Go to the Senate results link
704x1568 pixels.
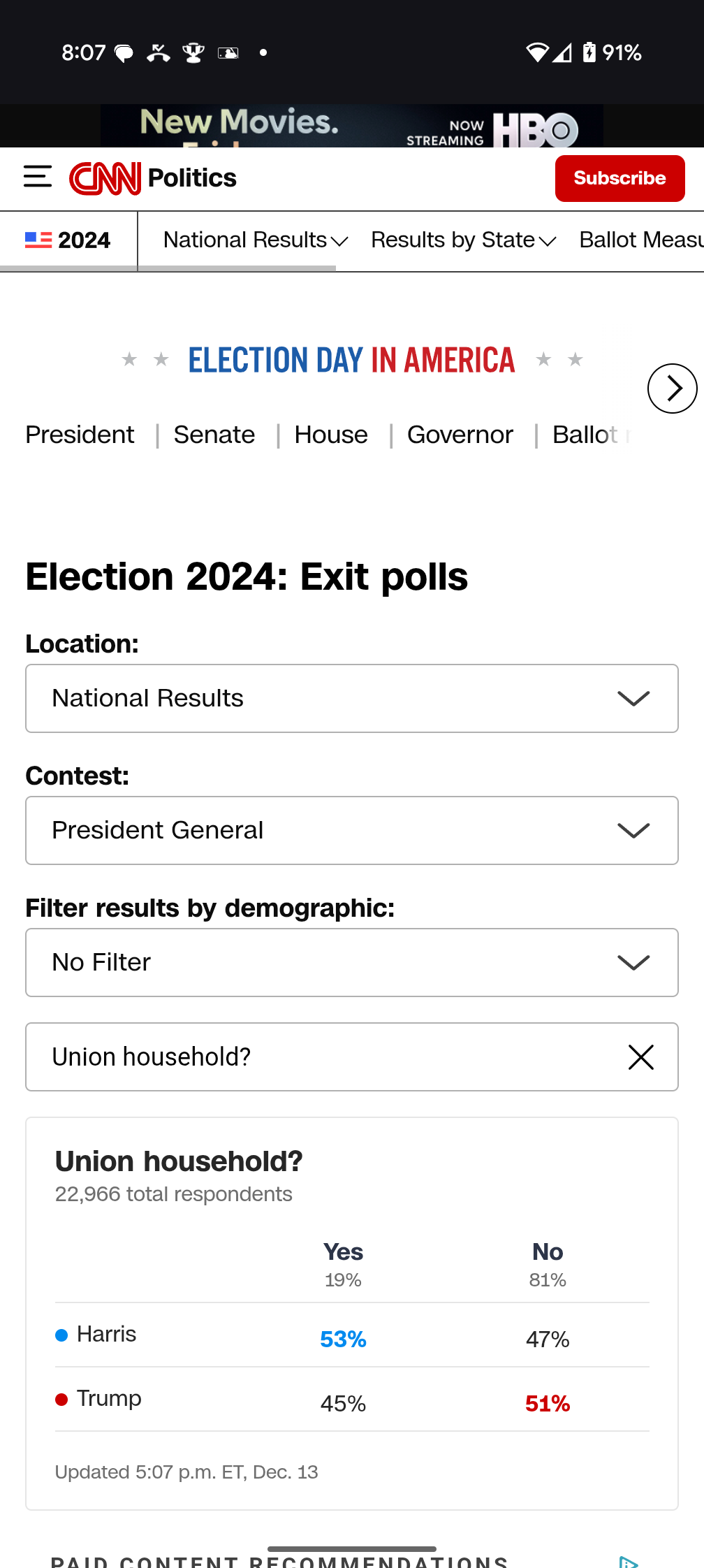click(x=214, y=435)
